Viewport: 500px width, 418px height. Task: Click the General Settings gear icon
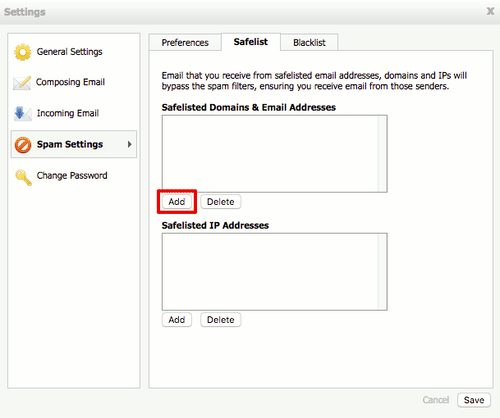pos(22,52)
